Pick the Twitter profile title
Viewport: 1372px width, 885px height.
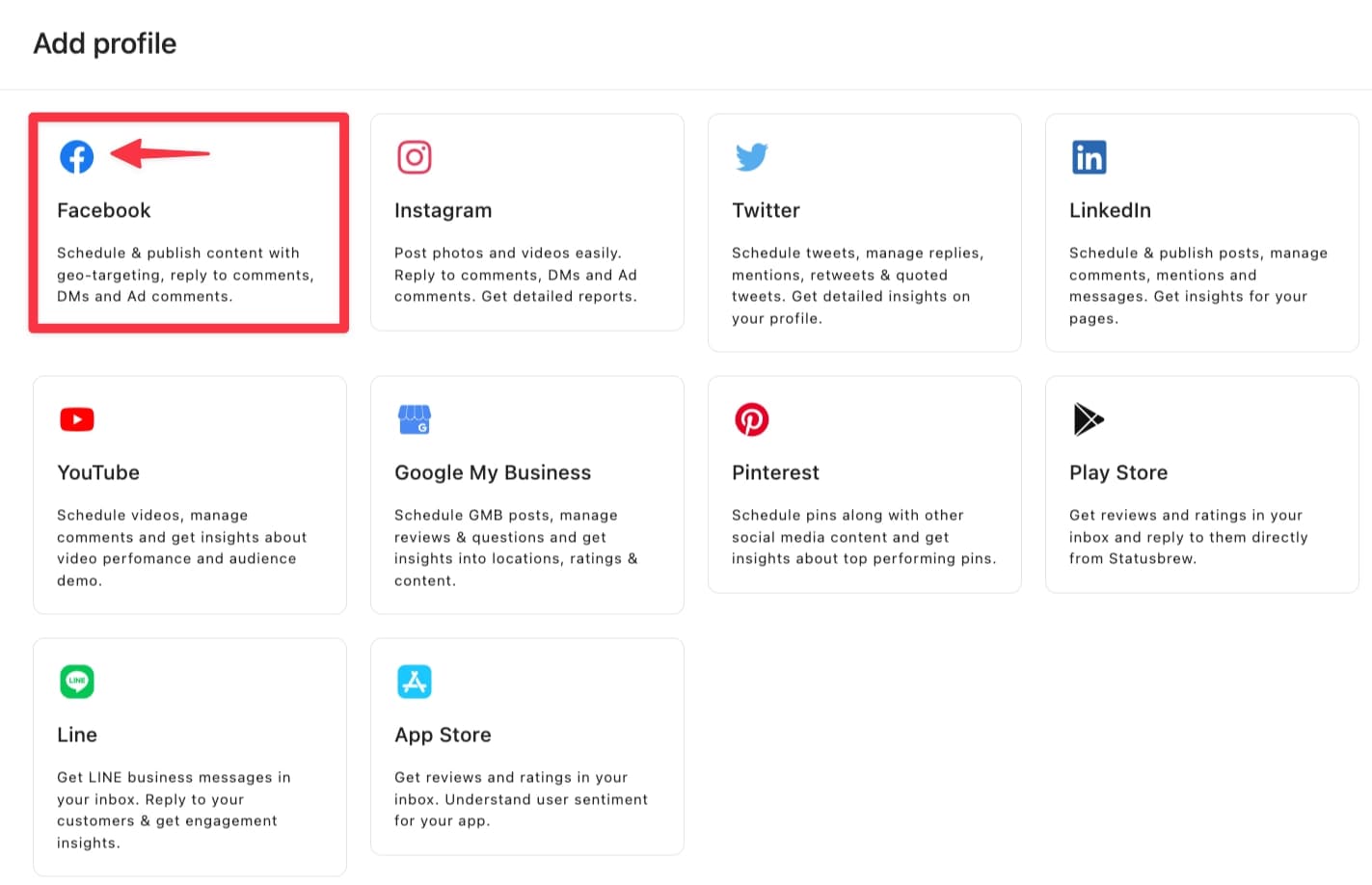[766, 210]
